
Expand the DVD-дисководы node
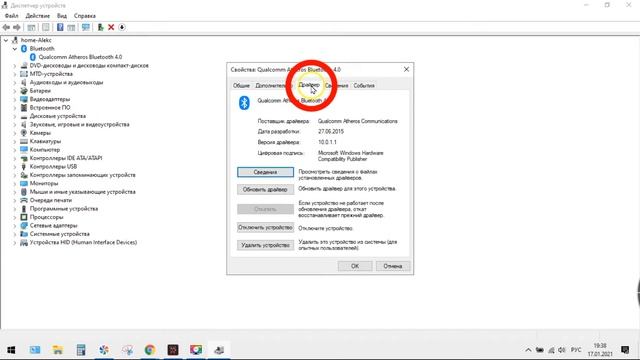[x=15, y=65]
